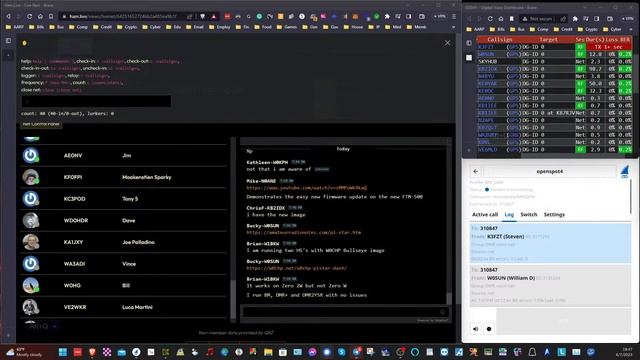Screen dimensions: 640x360
Task: Click the net control command input box
Action: click(x=96, y=101)
